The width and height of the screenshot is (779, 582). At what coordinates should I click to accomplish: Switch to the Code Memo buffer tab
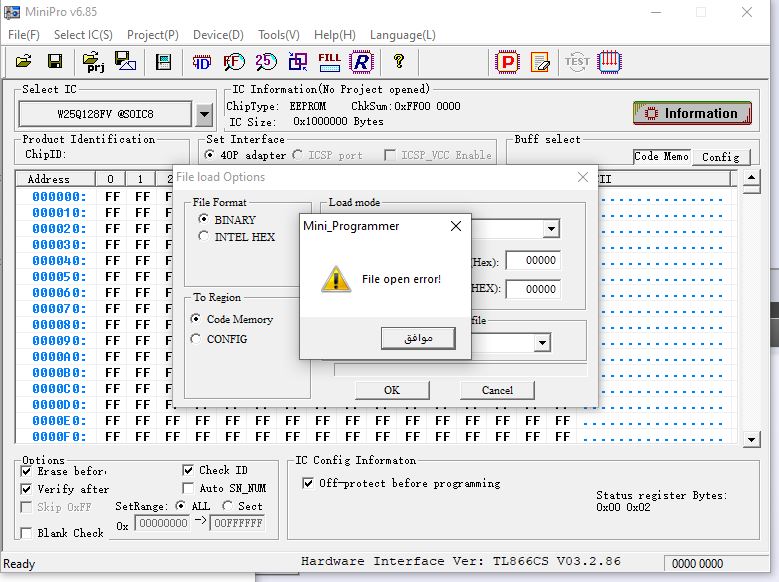tap(661, 157)
